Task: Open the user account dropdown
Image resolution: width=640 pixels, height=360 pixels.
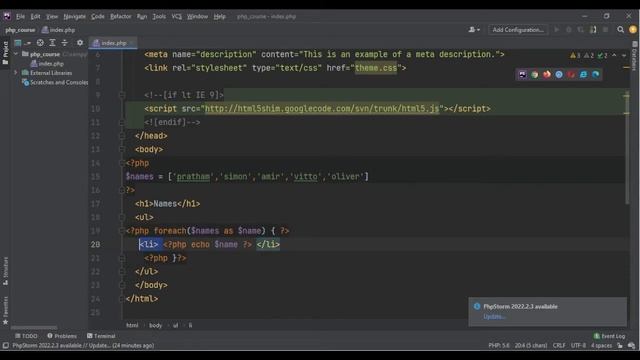Action: 474,30
